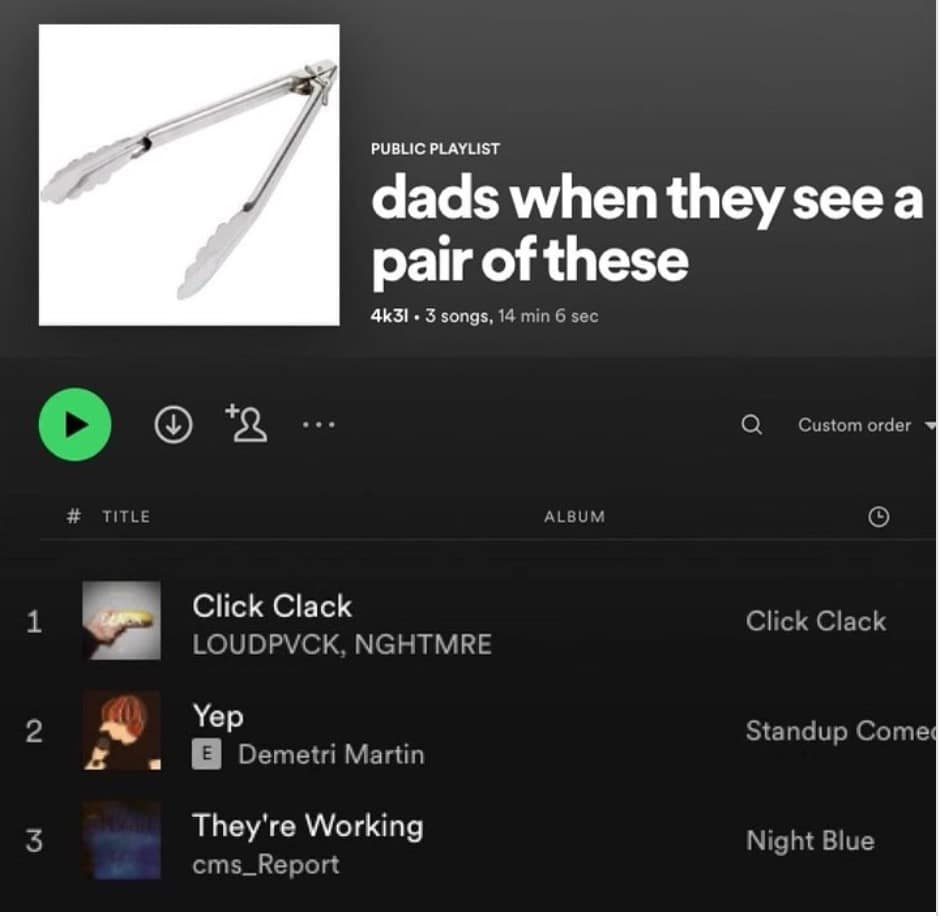Open cms_Report artist page
The image size is (940, 916).
[x=266, y=865]
